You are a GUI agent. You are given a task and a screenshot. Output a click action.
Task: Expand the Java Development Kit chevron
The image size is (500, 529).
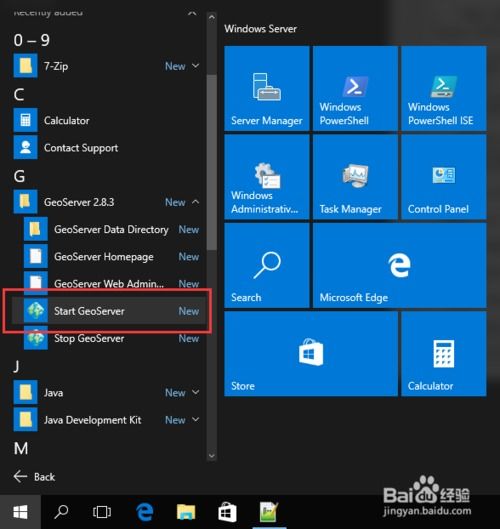click(195, 419)
